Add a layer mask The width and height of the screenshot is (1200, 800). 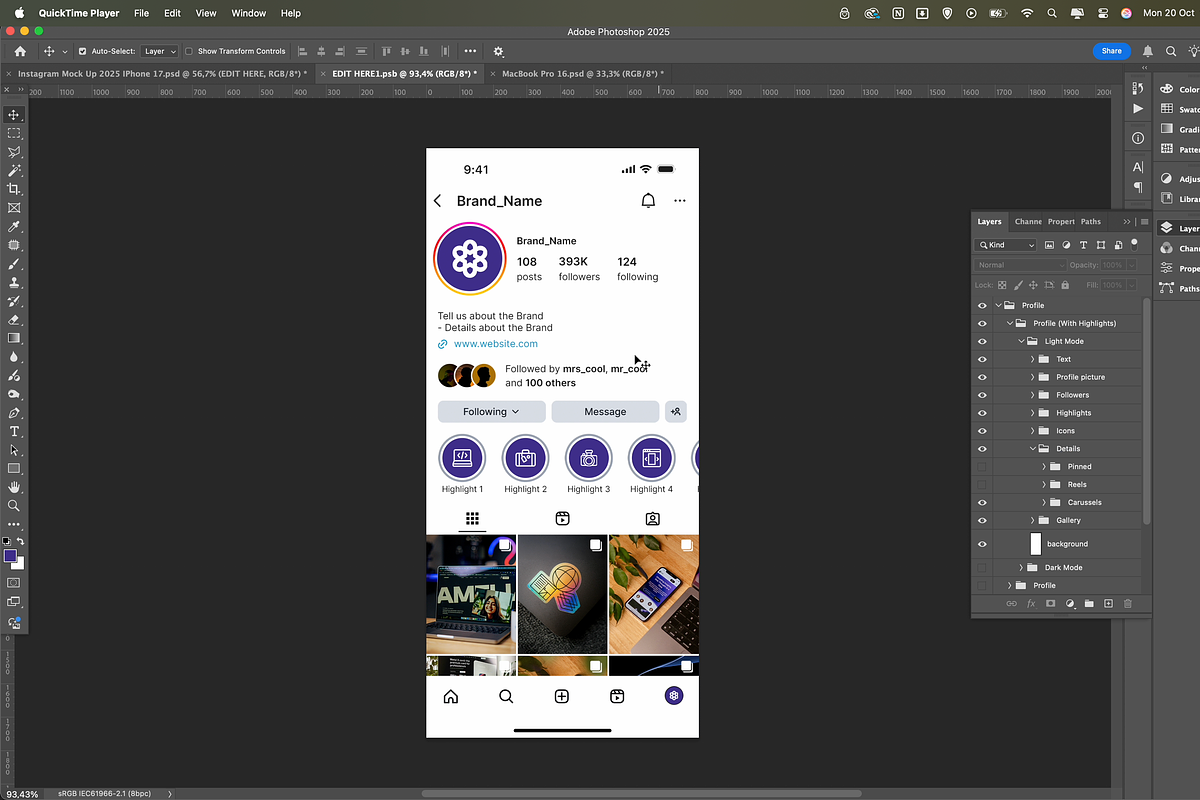point(1050,604)
